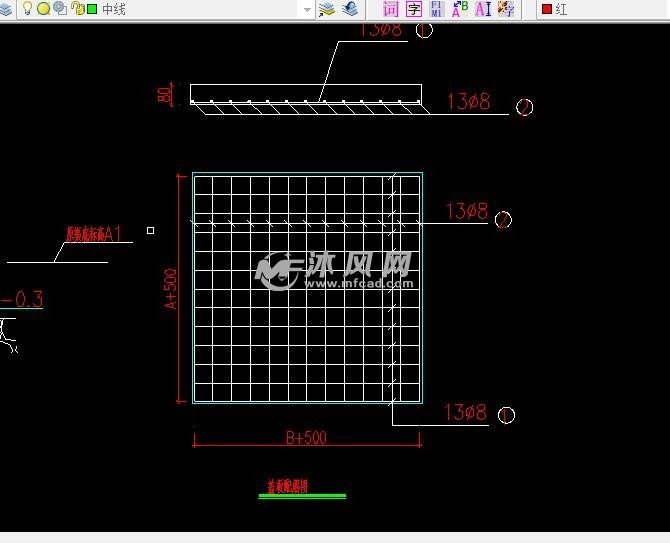This screenshot has width=670, height=543.
Task: Open the layer properties manager icon
Action: 5,9
